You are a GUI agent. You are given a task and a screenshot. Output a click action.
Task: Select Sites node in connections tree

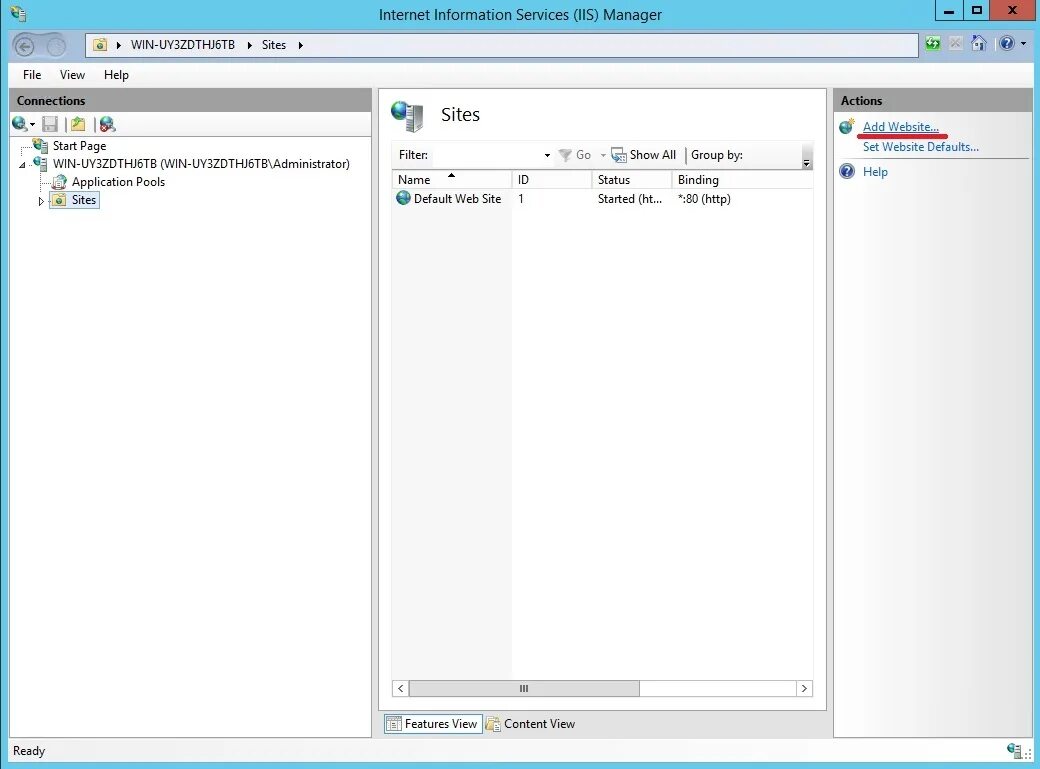point(84,200)
